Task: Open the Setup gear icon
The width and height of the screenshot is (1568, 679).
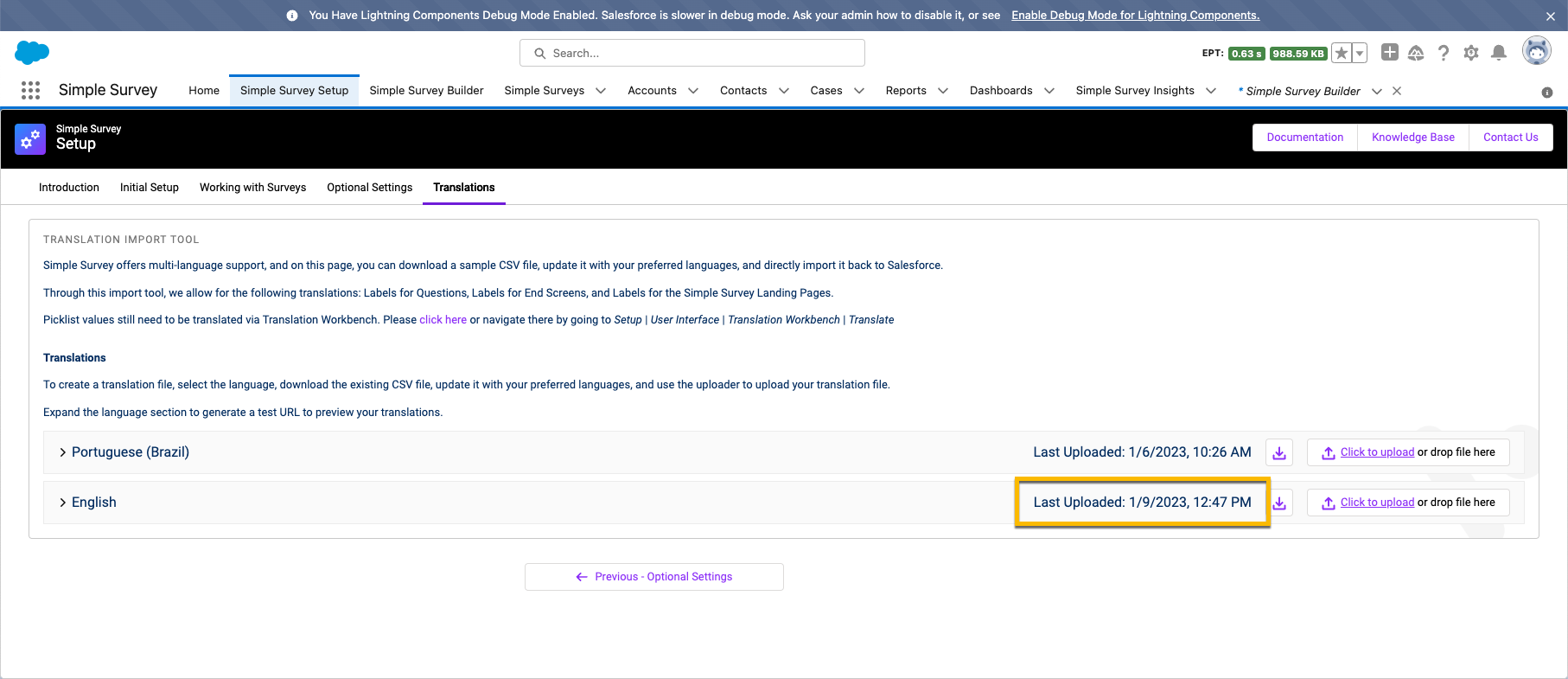Action: (x=1471, y=54)
